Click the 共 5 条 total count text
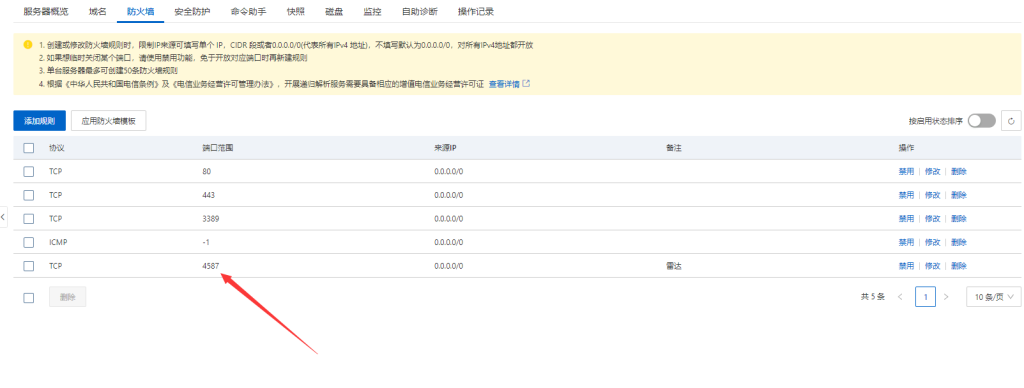 tap(873, 297)
